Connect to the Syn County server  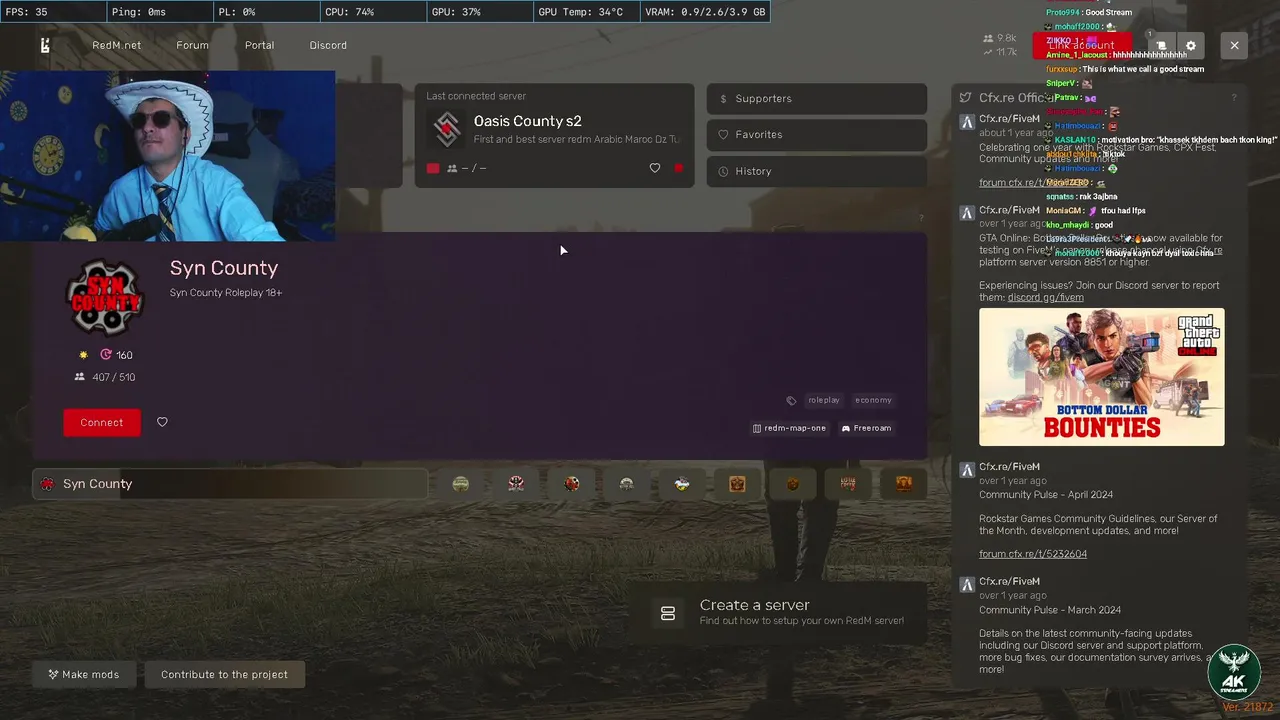(x=102, y=423)
